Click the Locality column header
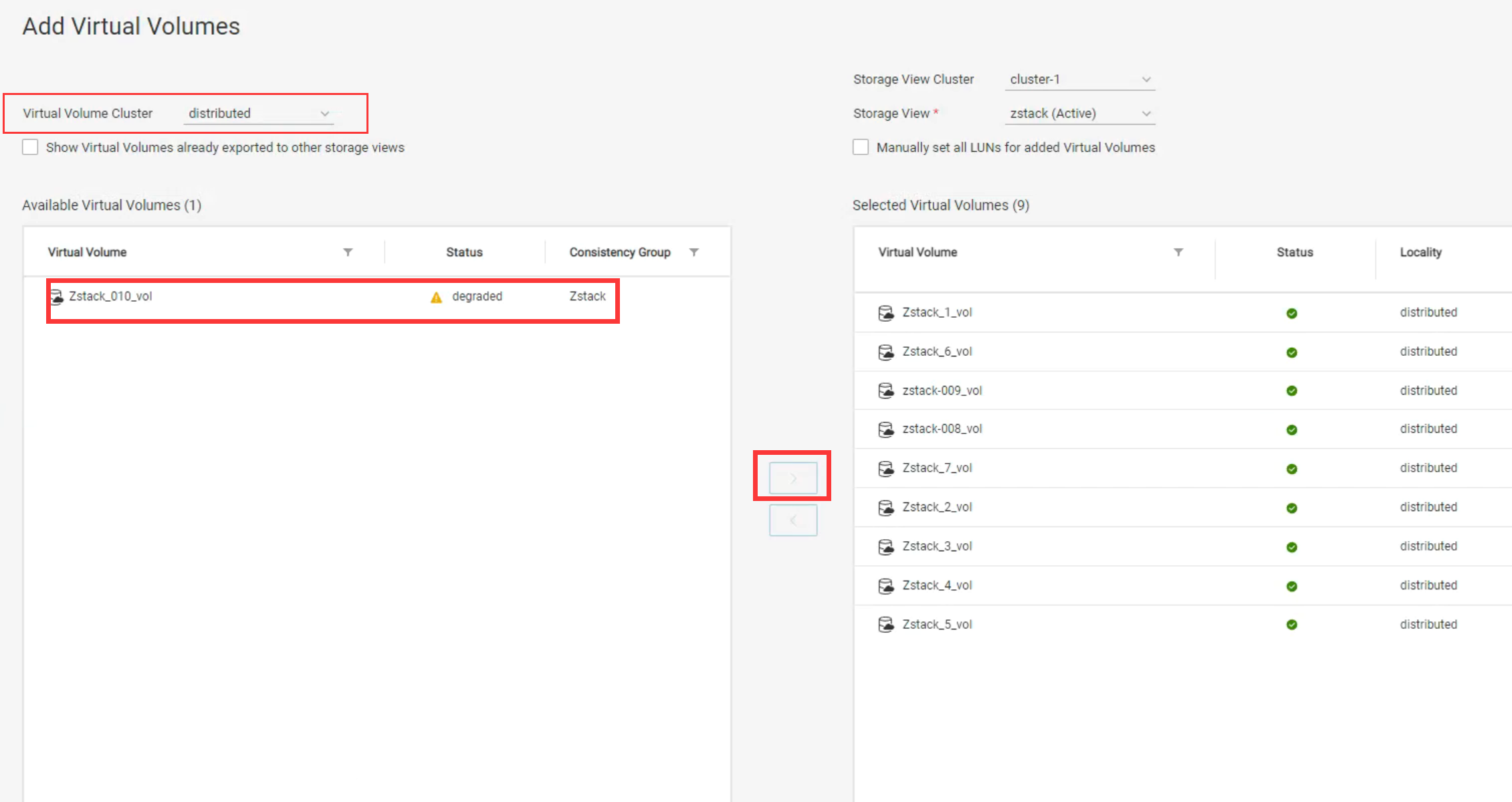 [1420, 252]
